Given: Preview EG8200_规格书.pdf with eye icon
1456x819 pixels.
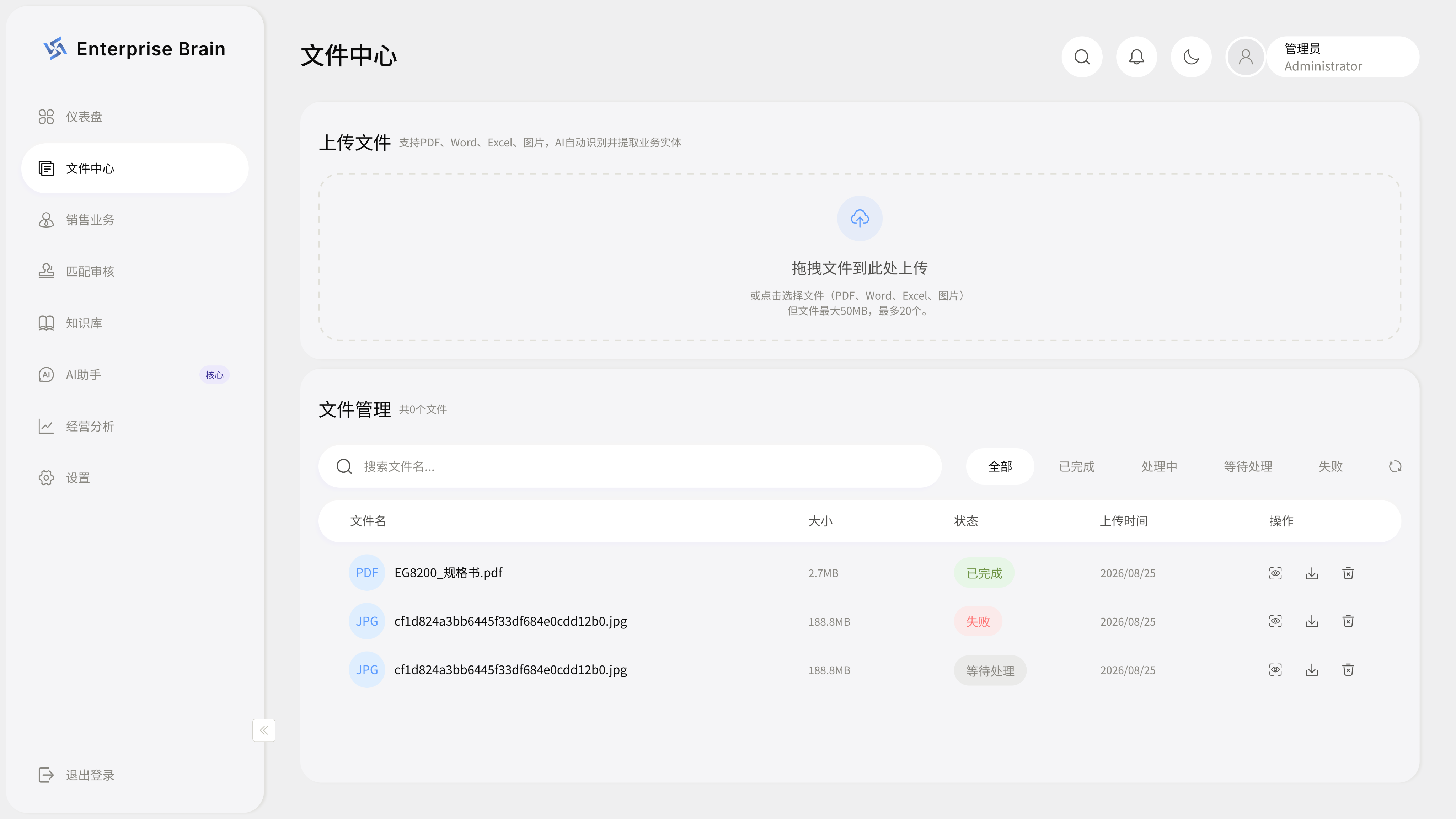Looking at the screenshot, I should pyautogui.click(x=1275, y=573).
